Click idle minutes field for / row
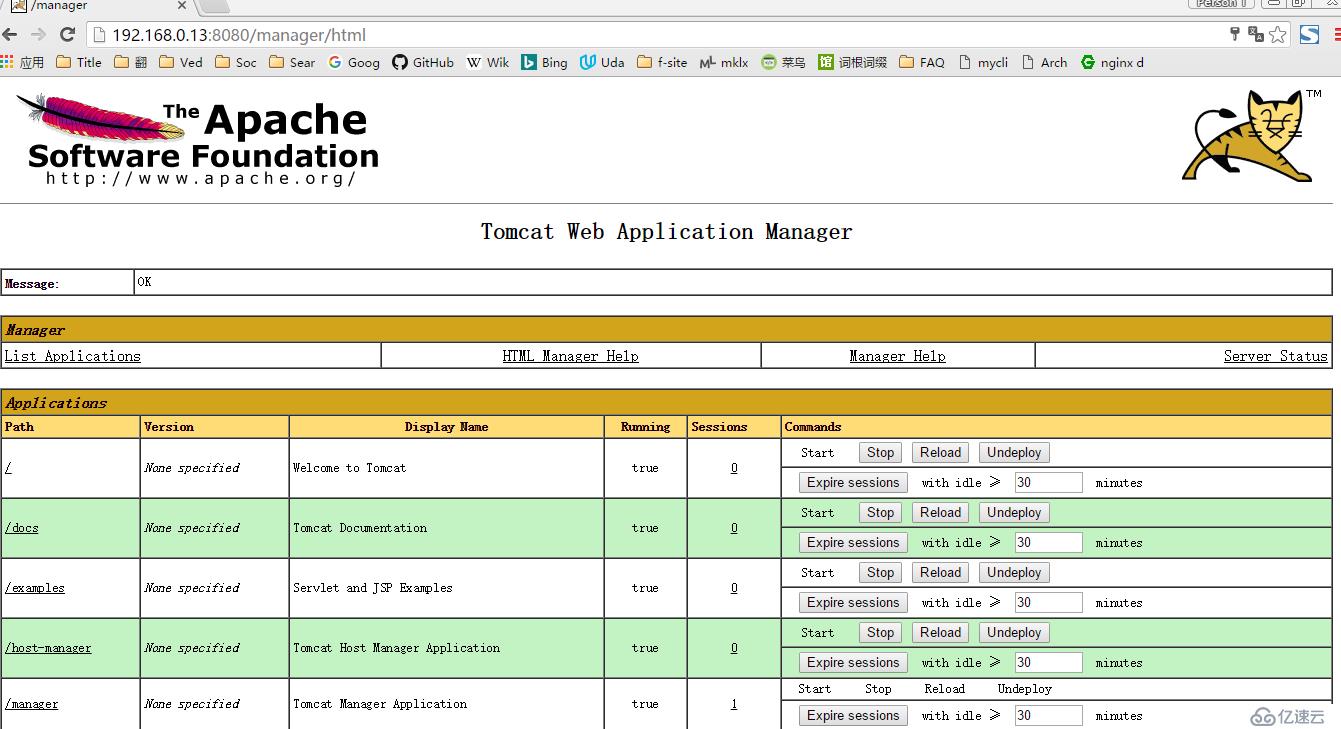This screenshot has width=1341, height=729. pyautogui.click(x=1048, y=483)
